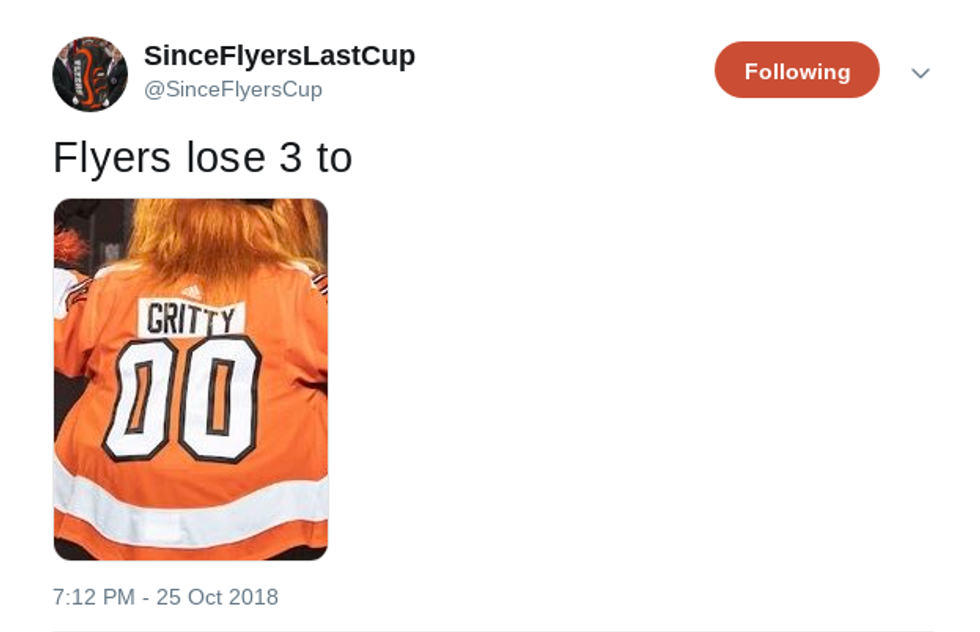Click the GRITTY nameplate in the photo
Viewport: 980px width, 632px height.
coord(193,319)
